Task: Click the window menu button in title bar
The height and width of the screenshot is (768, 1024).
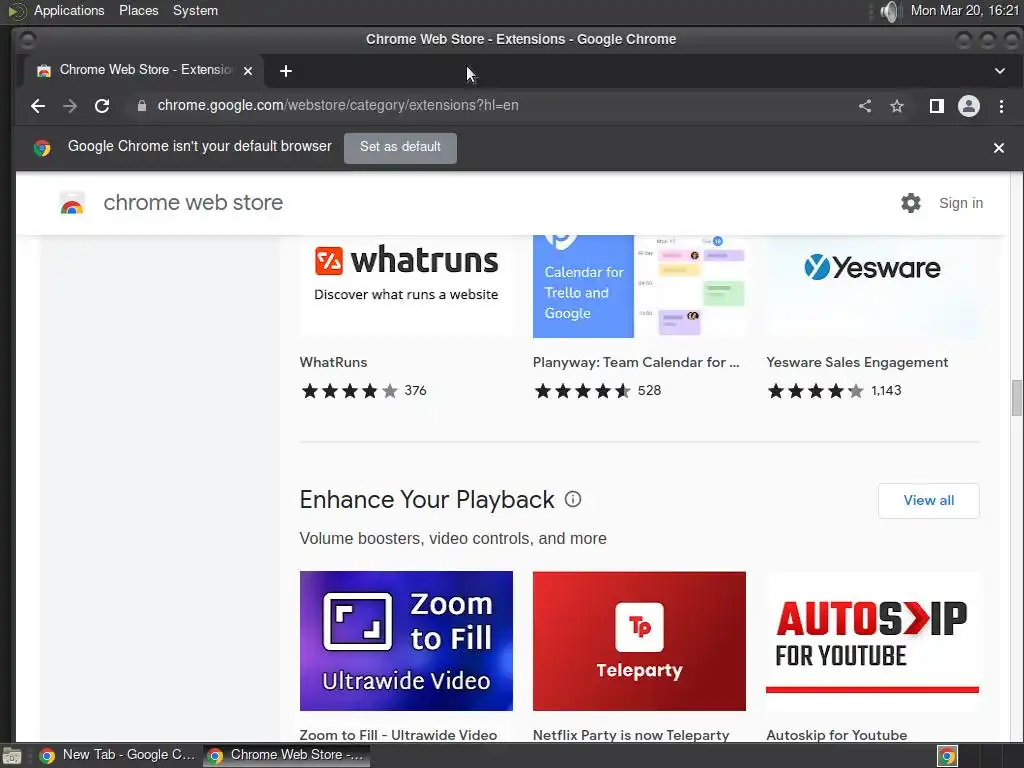Action: pos(27,40)
